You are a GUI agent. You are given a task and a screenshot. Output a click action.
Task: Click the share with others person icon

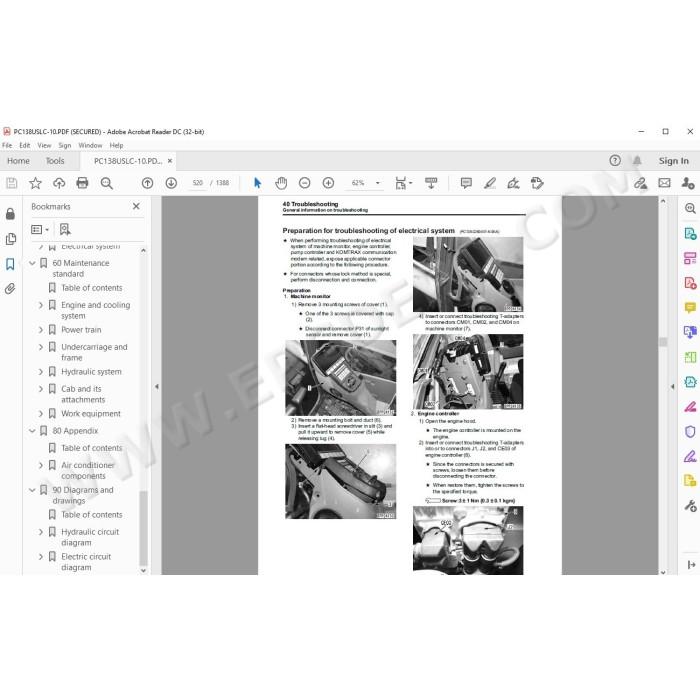688,183
